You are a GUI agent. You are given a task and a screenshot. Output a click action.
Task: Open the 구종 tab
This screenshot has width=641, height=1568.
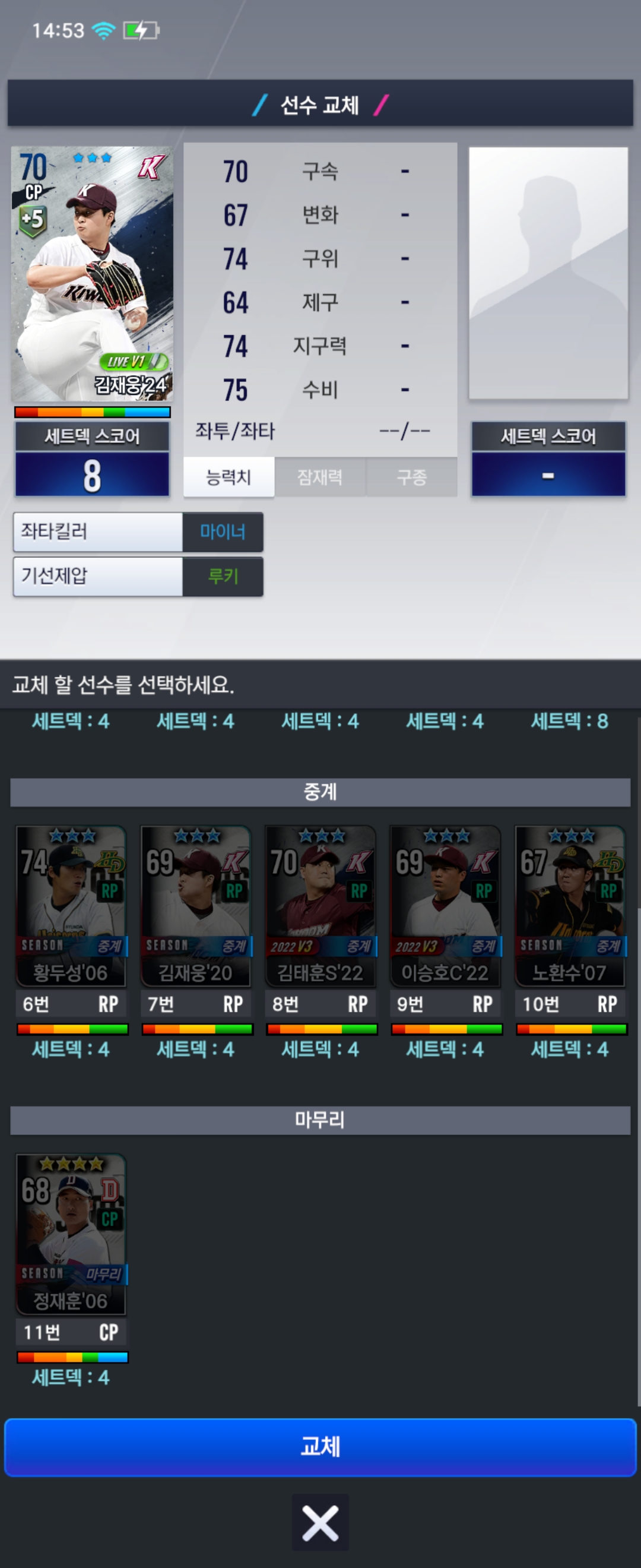(412, 477)
